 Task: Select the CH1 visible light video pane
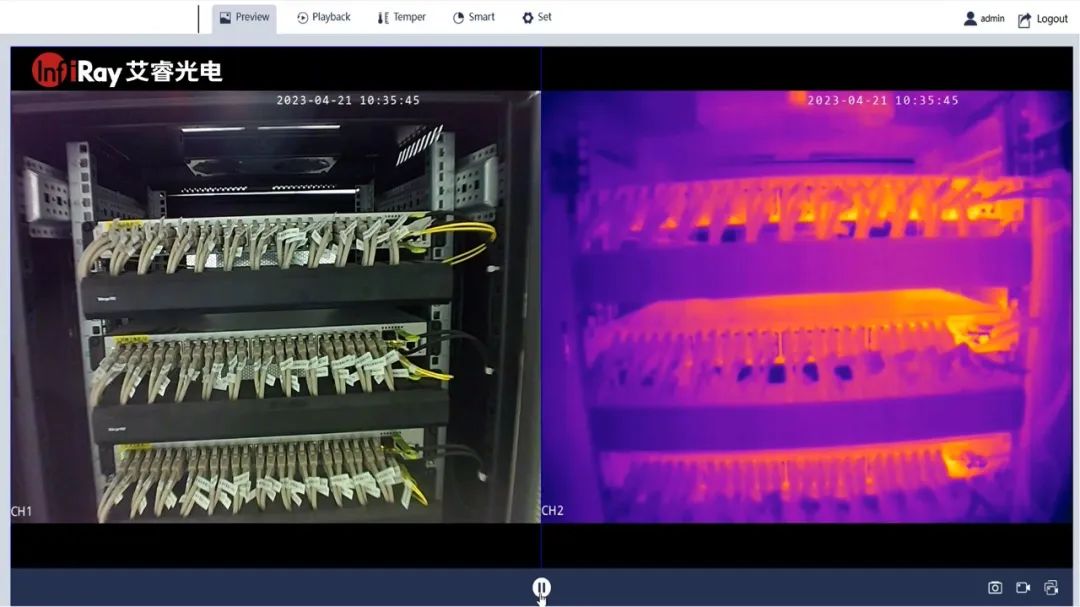[276, 307]
